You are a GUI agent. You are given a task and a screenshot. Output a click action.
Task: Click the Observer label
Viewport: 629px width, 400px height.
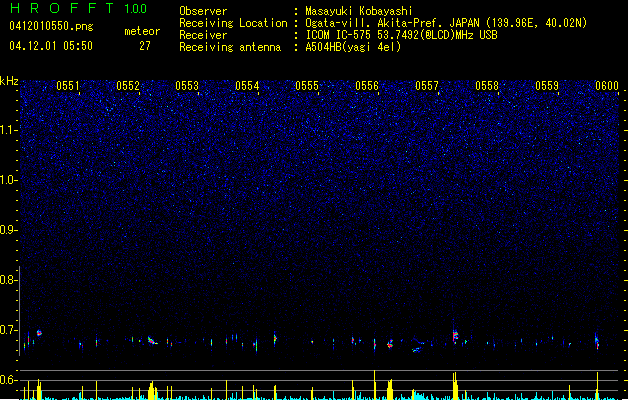click(x=203, y=11)
